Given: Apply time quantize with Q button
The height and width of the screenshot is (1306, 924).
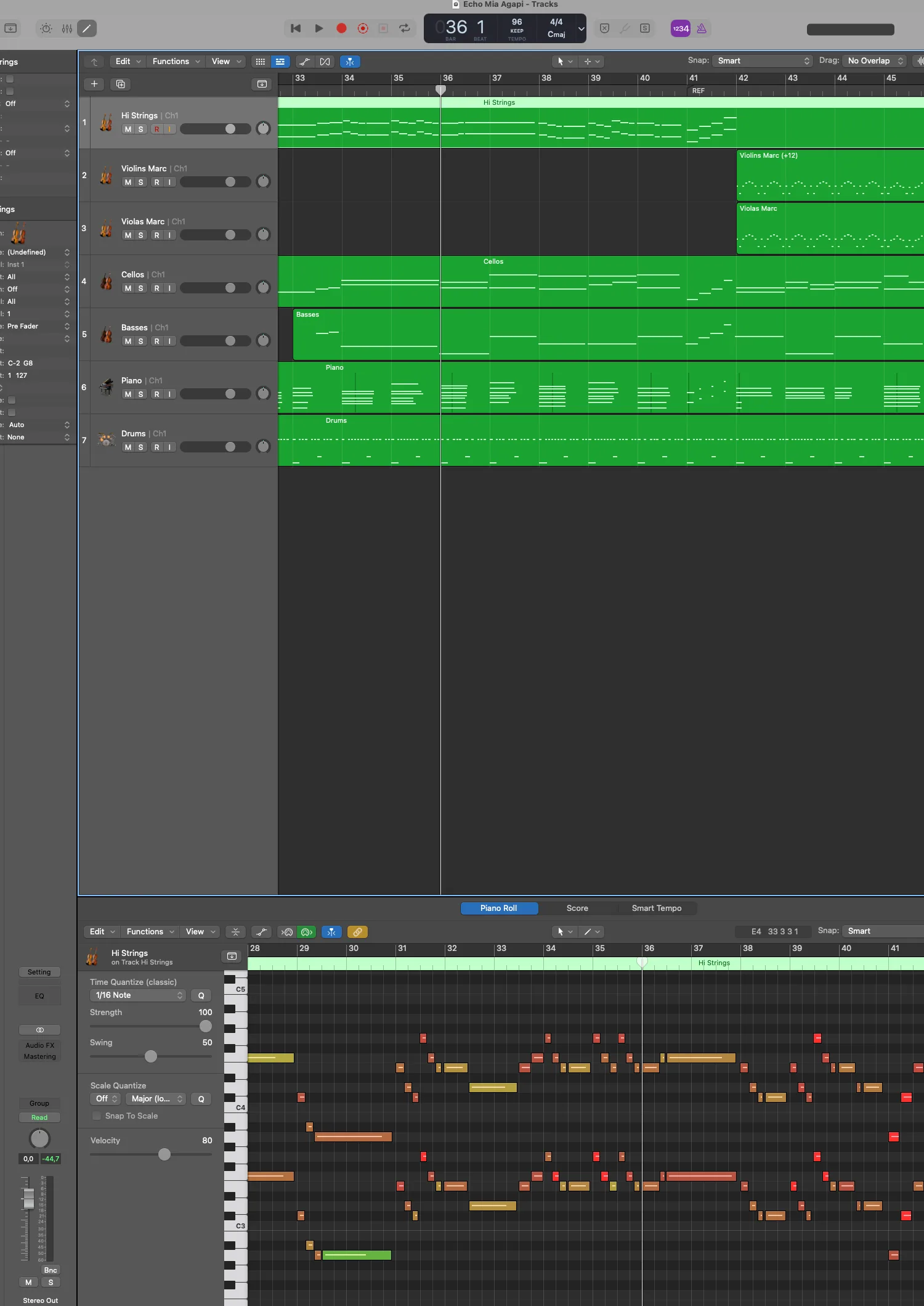Looking at the screenshot, I should point(201,995).
